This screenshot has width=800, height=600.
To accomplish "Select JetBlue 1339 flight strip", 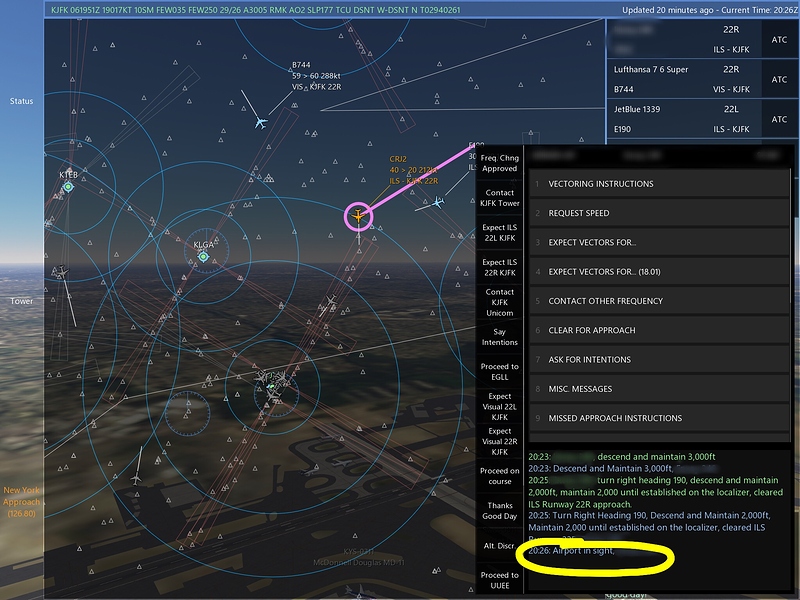I will point(684,119).
